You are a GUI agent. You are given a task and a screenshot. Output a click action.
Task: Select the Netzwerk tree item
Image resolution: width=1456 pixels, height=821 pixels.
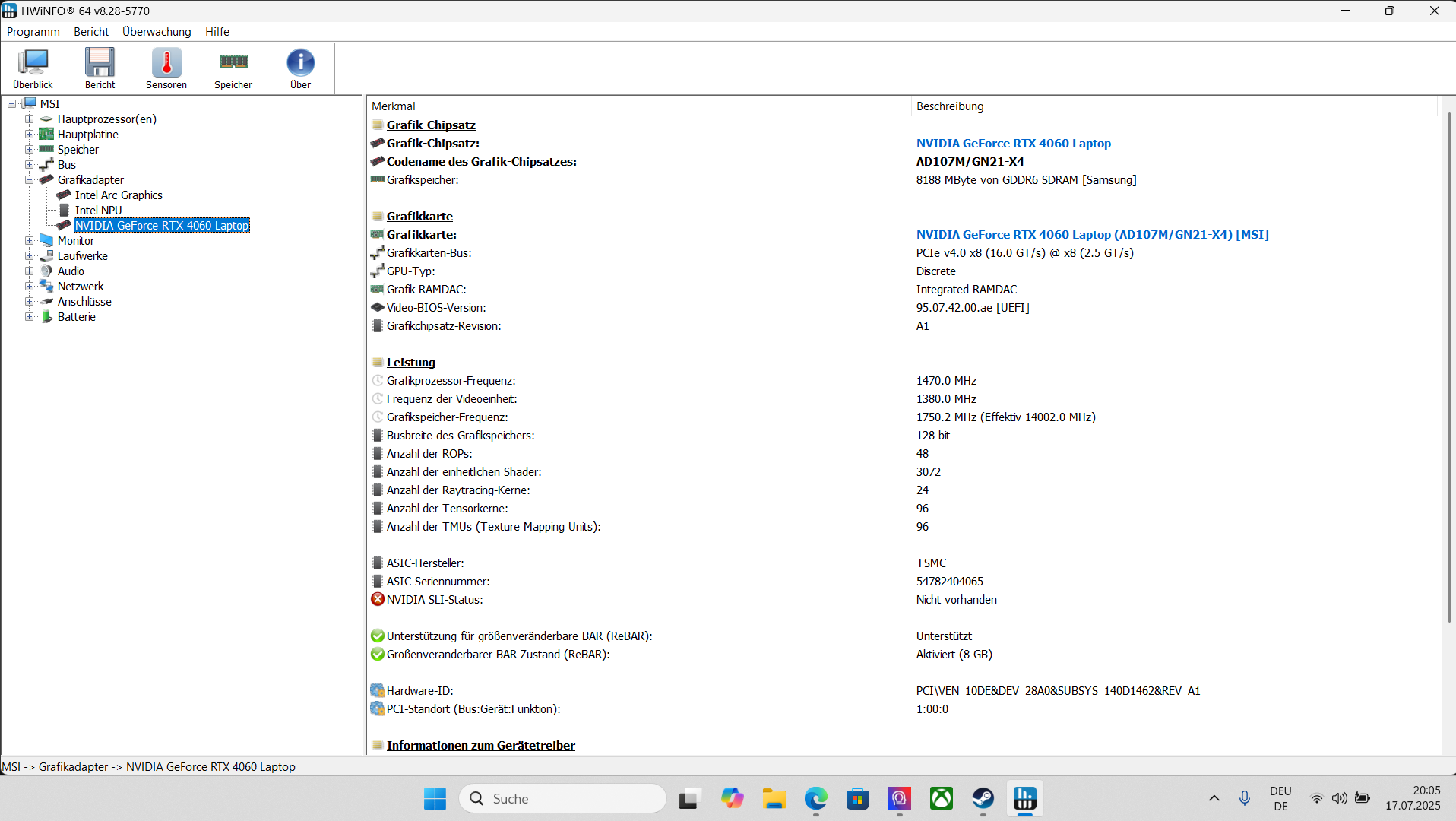[x=81, y=287]
